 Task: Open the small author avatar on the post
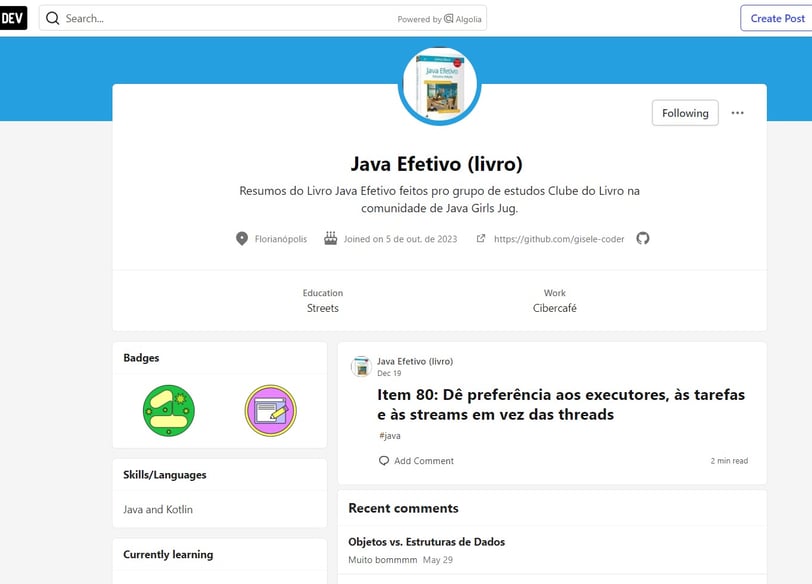pos(361,367)
